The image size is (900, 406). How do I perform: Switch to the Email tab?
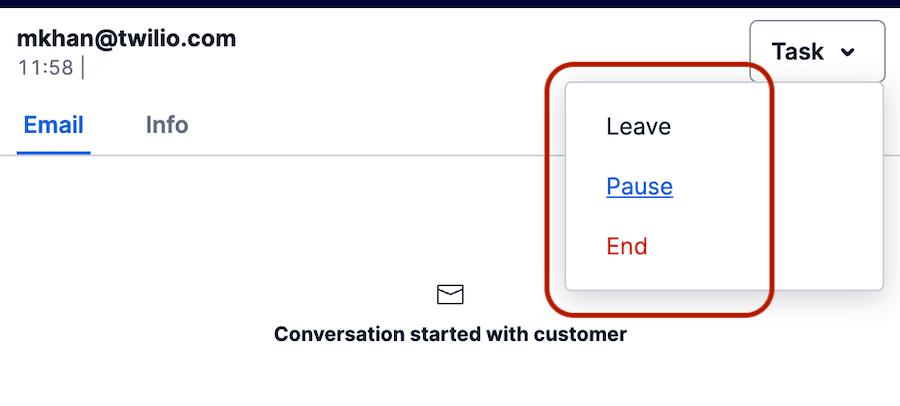point(54,126)
